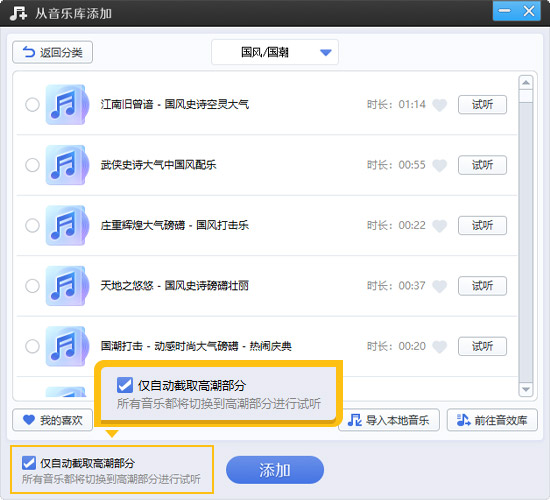Click the blue 添加 add button
This screenshot has width=550, height=500.
[275, 470]
